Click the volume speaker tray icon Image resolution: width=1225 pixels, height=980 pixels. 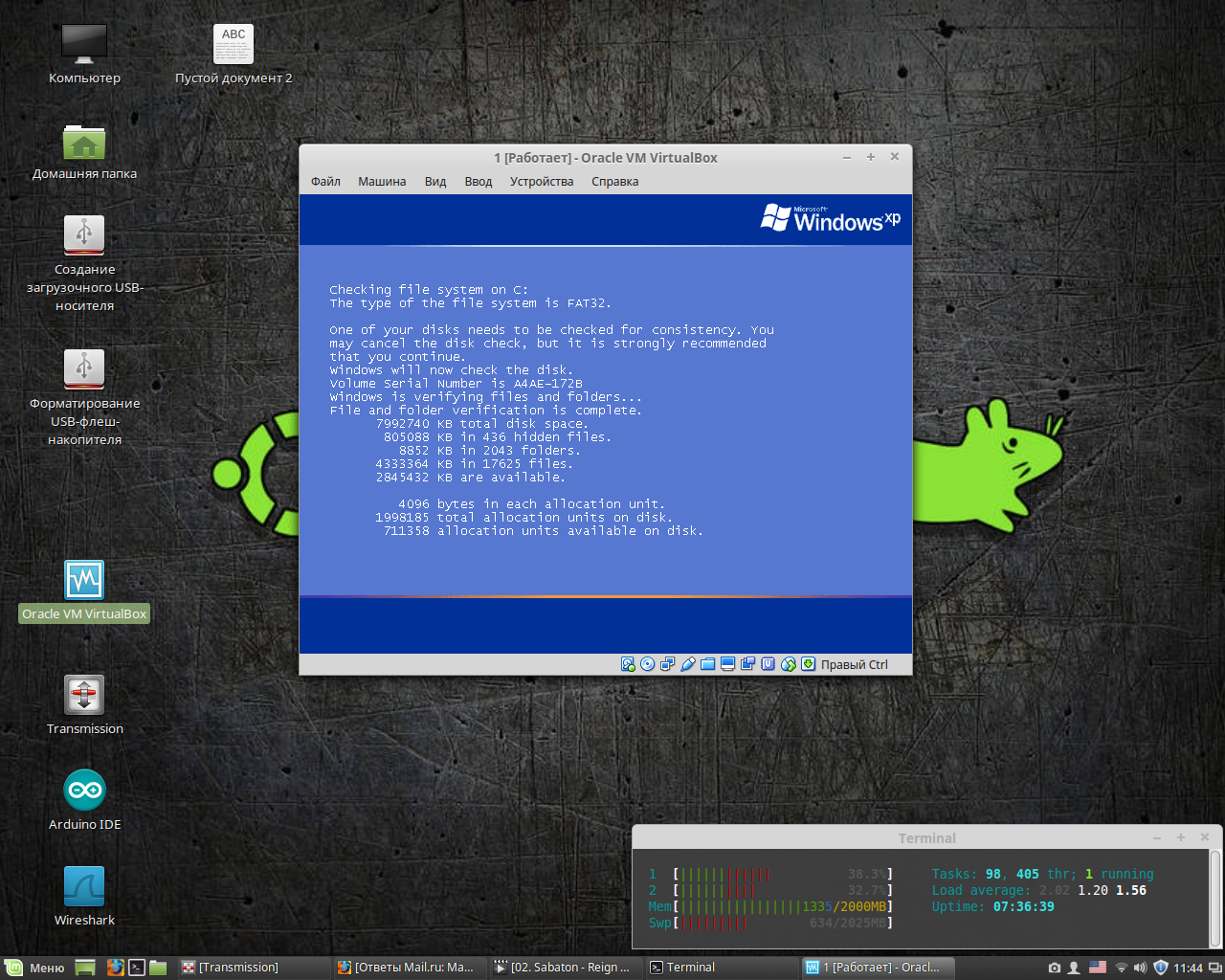(1140, 968)
